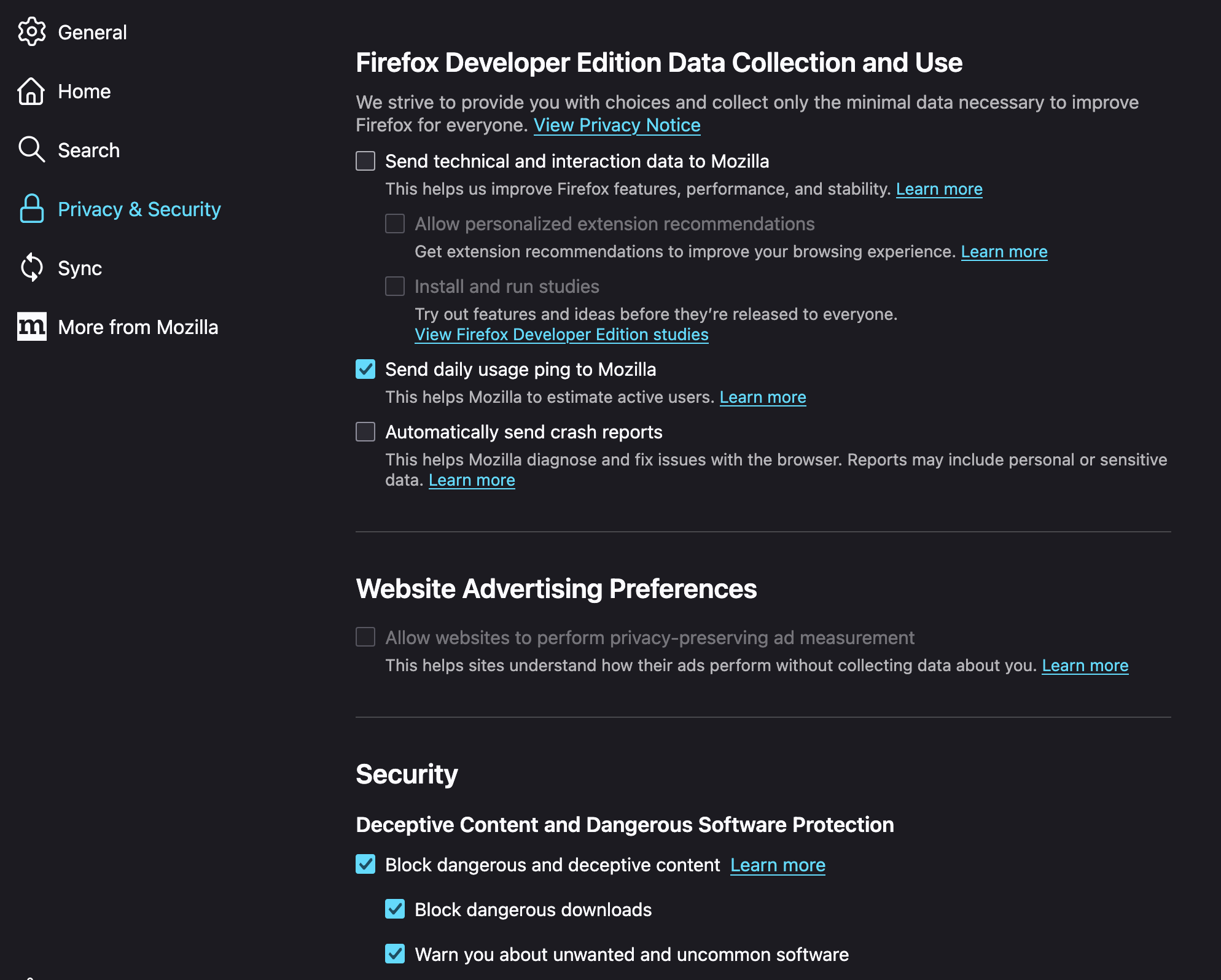Open the View Privacy Notice link
Screen dimensions: 1221x980
[x=617, y=125]
